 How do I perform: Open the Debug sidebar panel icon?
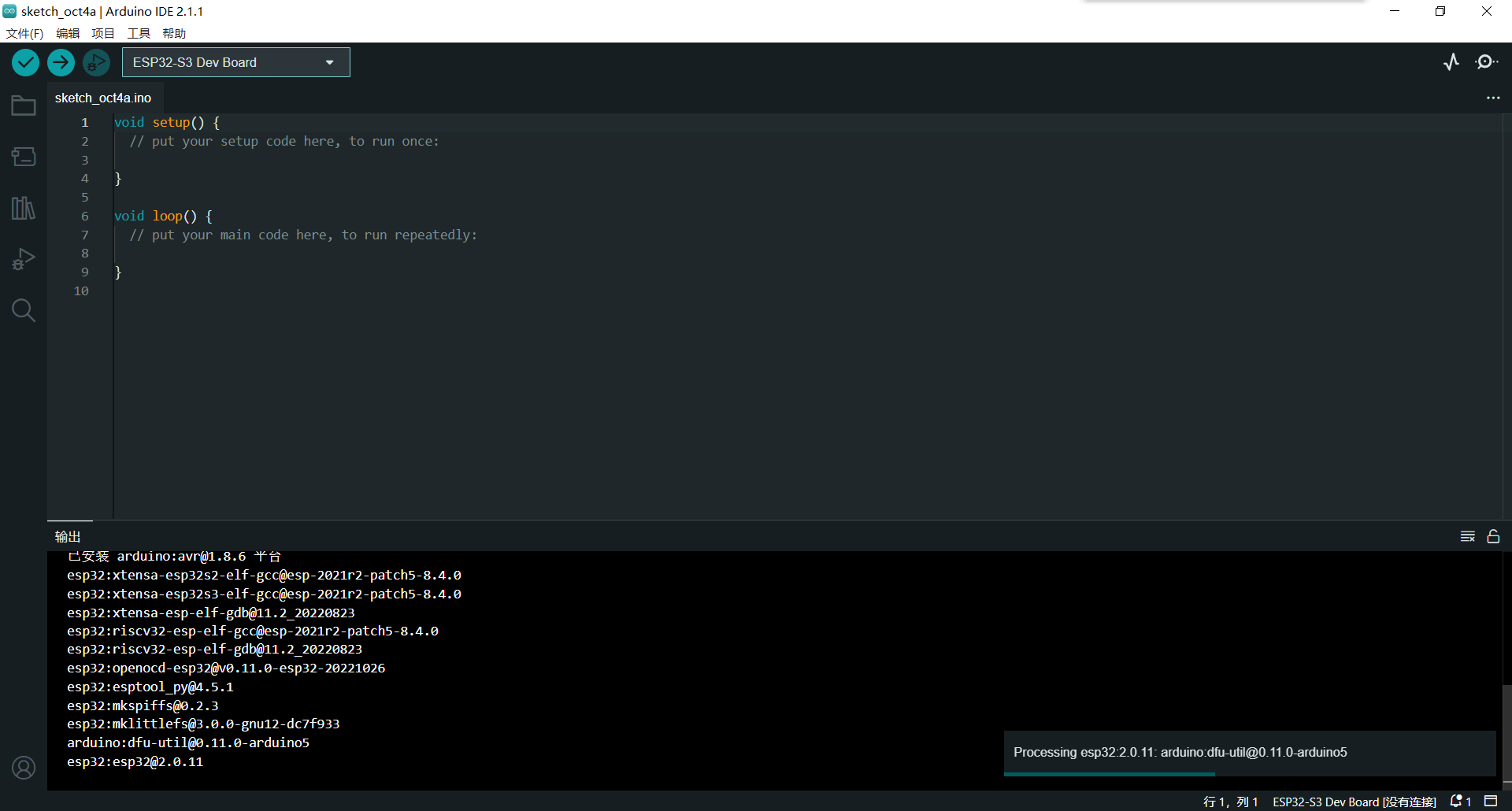point(24,259)
